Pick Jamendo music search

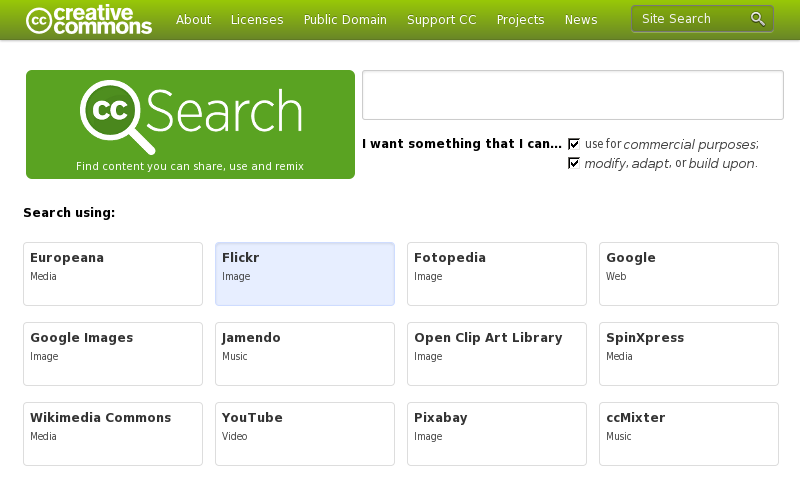[305, 354]
